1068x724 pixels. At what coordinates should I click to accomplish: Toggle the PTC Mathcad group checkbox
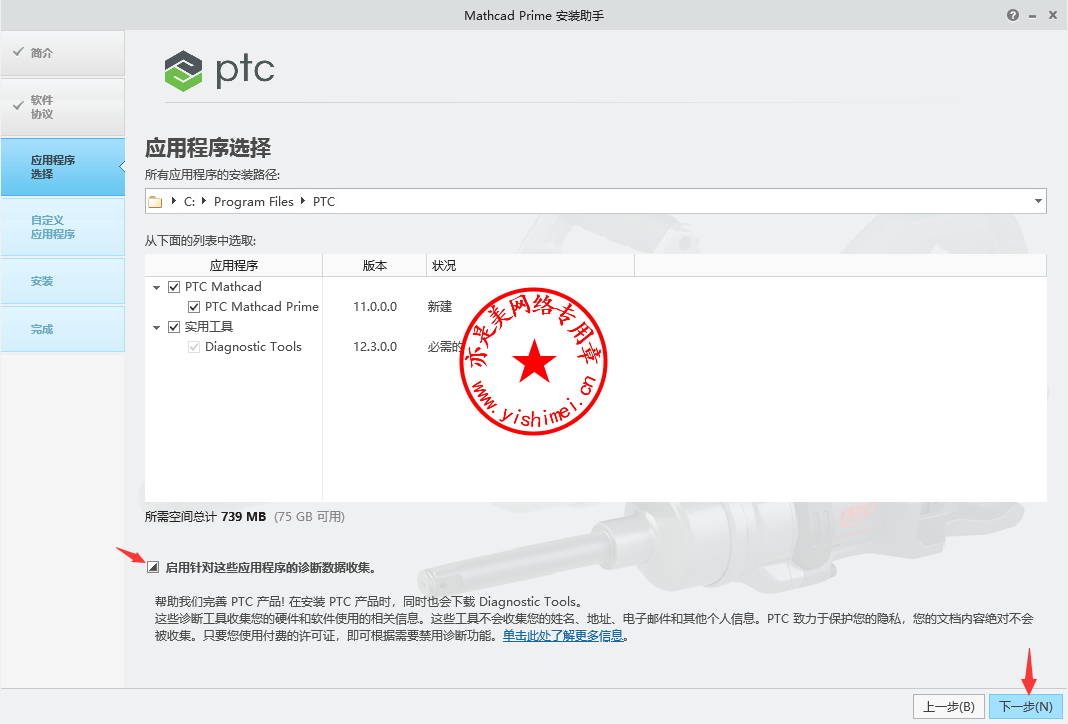click(174, 287)
